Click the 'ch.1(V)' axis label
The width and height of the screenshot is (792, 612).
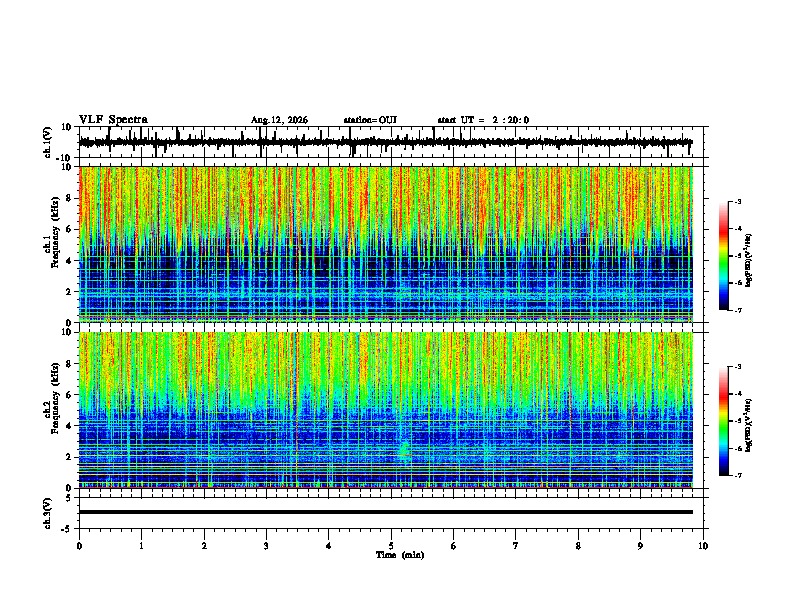click(48, 142)
